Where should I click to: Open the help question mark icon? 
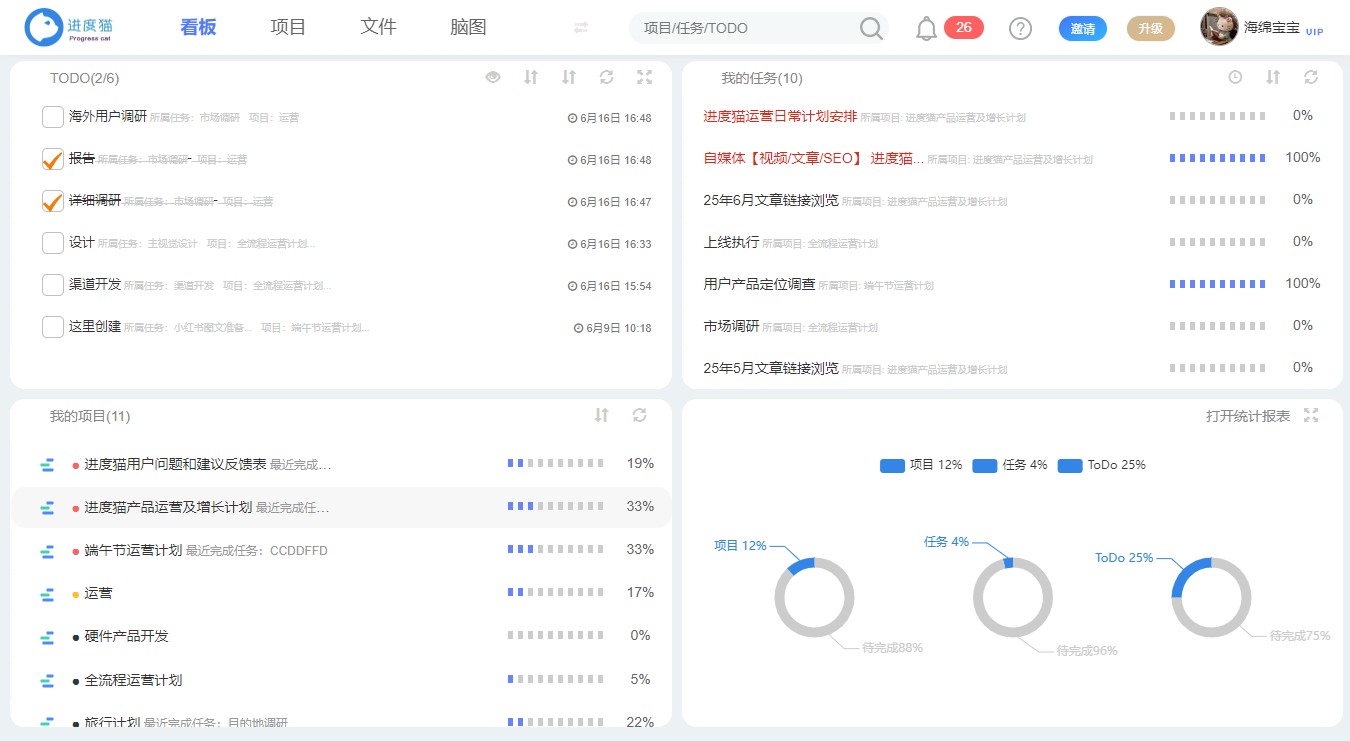click(x=1020, y=27)
